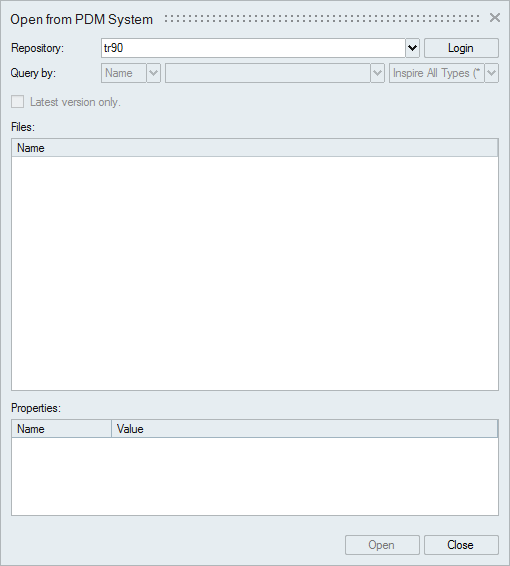Viewport: 510px width, 566px height.
Task: Expand the Repository dropdown arrow
Action: (x=413, y=48)
